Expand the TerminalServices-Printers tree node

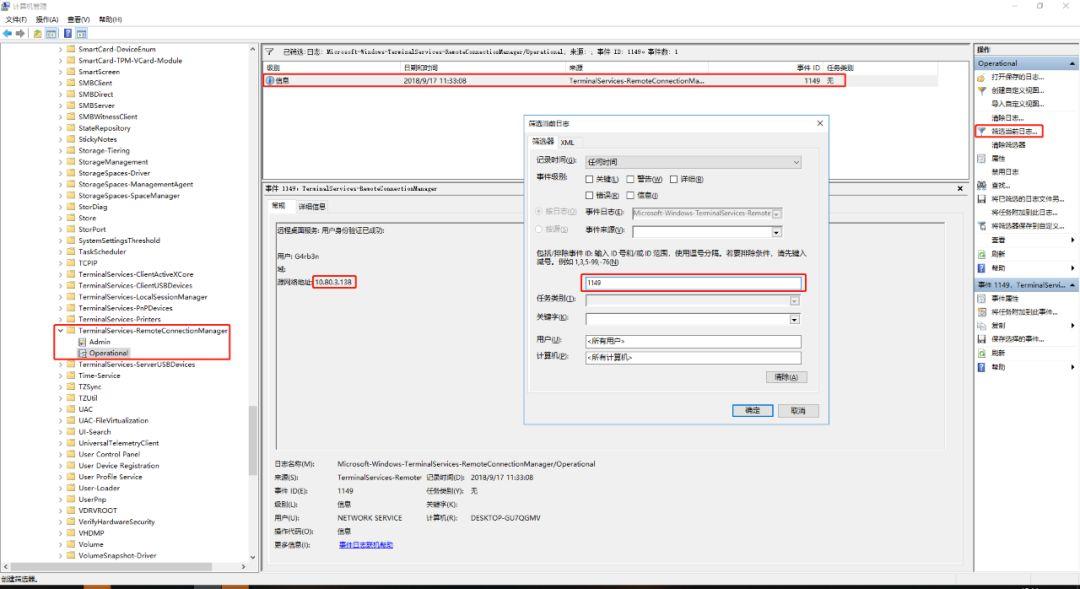point(61,319)
